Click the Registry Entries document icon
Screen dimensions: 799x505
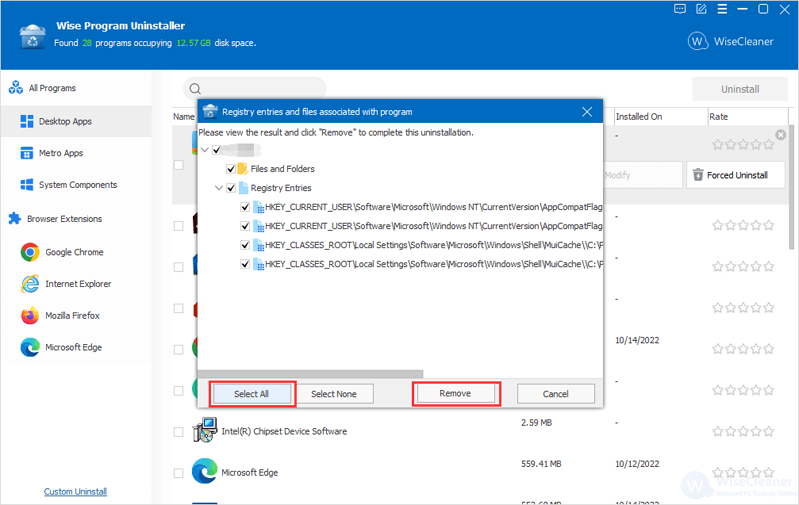(x=243, y=188)
